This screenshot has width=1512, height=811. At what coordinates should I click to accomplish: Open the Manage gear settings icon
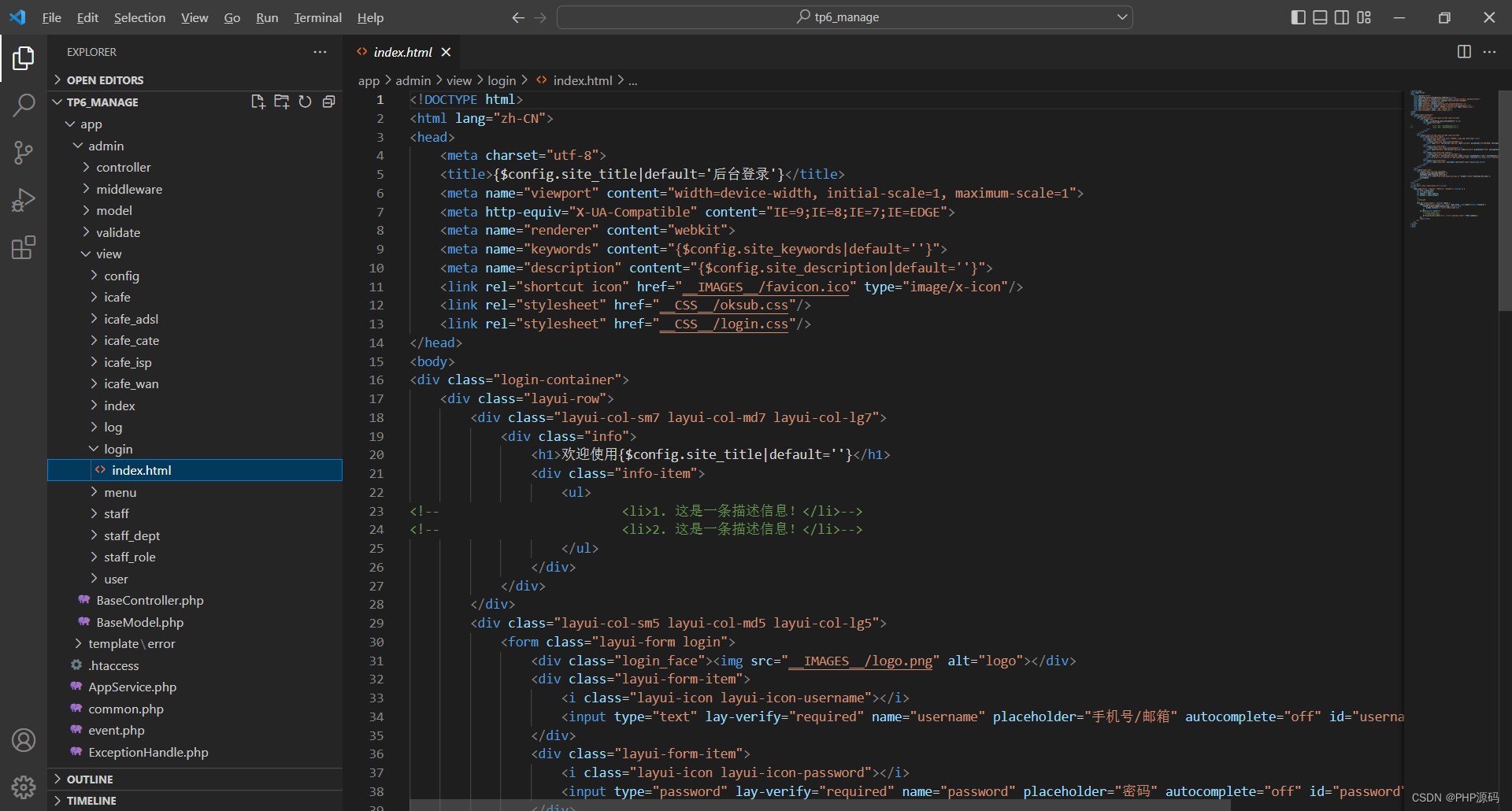point(24,787)
